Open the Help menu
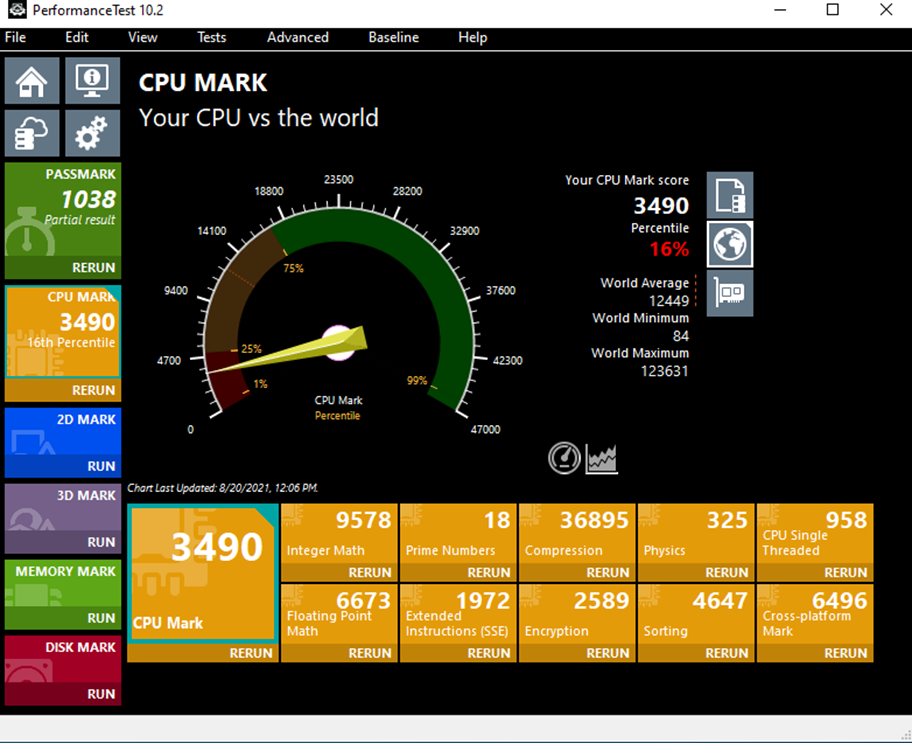The height and width of the screenshot is (743, 912). tap(472, 37)
